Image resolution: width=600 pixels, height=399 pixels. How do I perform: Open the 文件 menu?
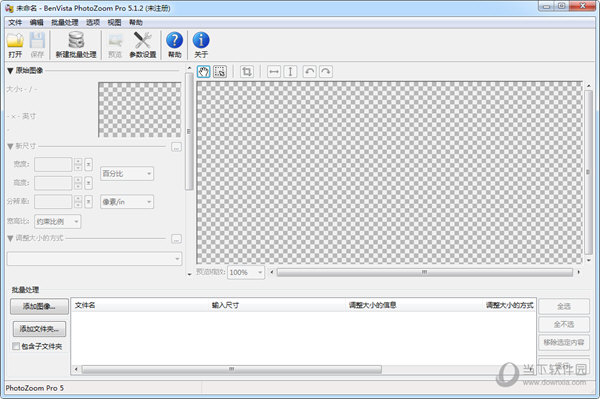click(15, 23)
